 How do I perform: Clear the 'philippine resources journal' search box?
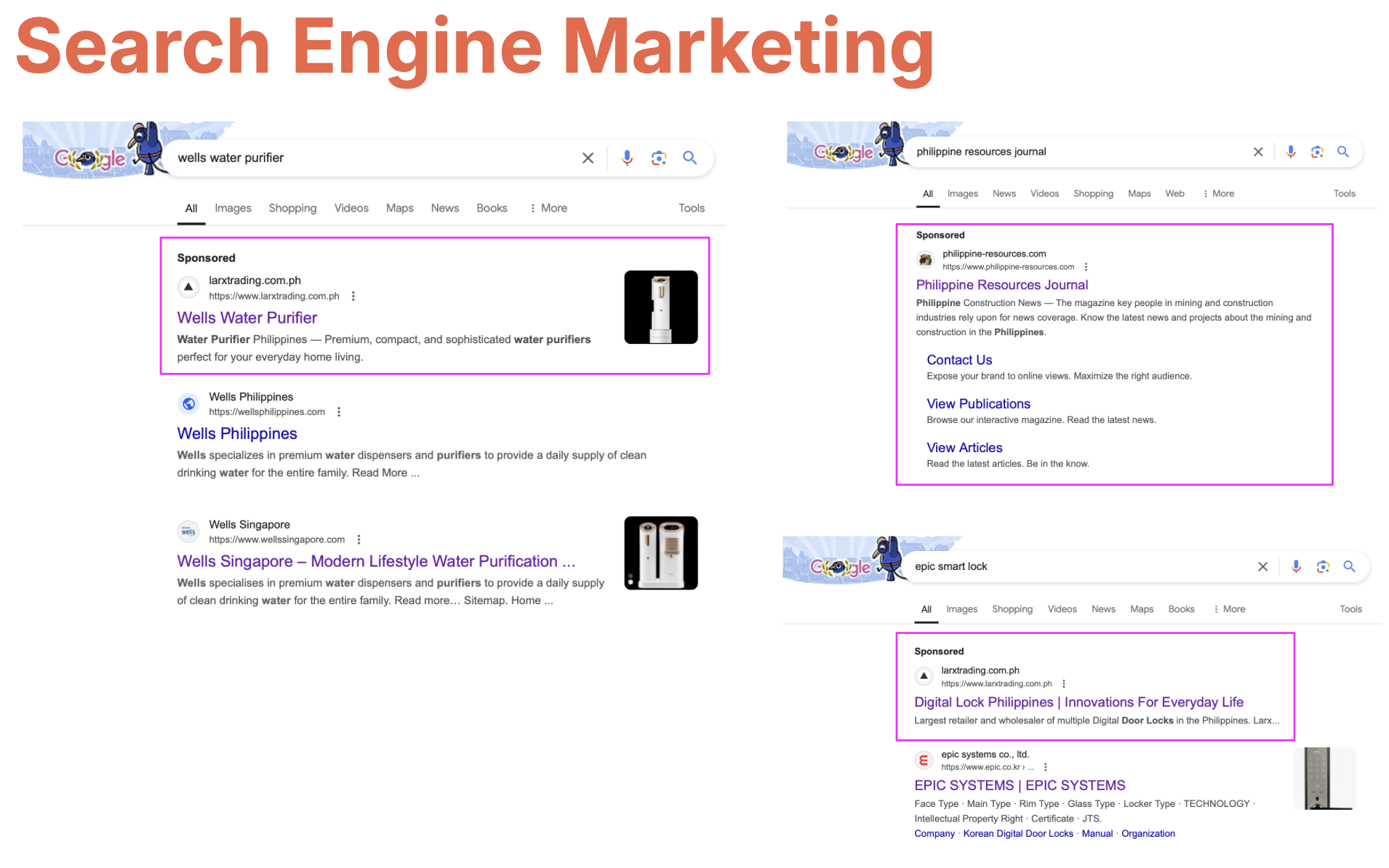[1258, 151]
